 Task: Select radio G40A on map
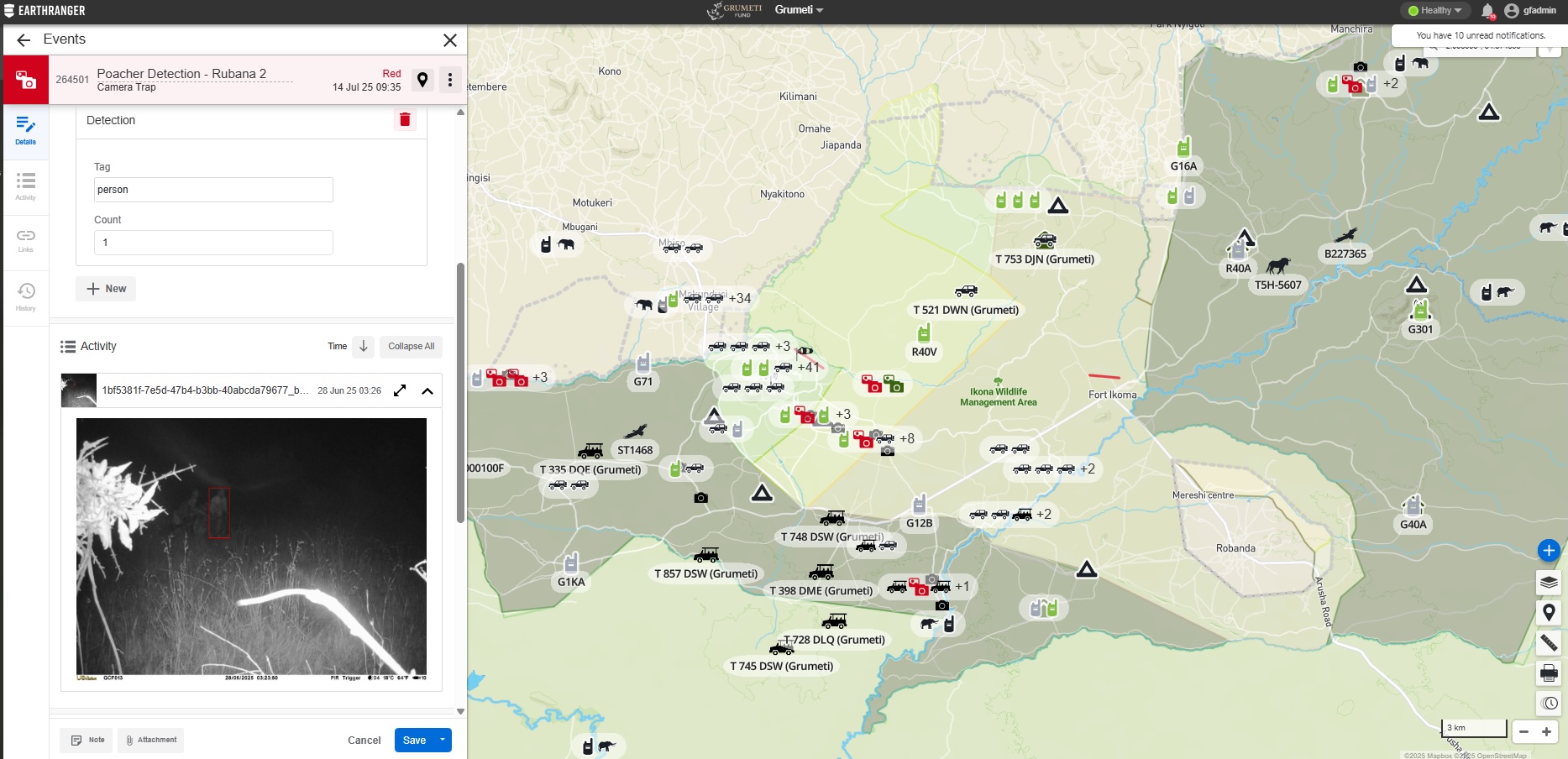tap(1413, 505)
